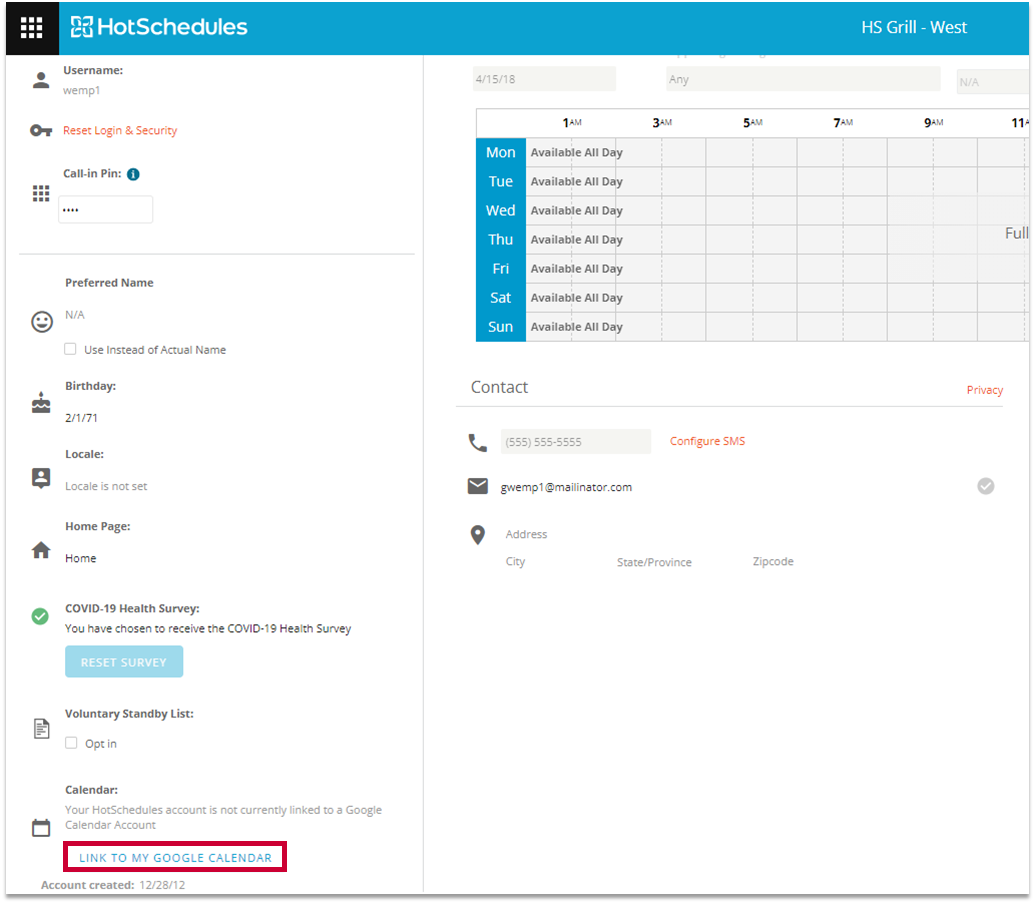The width and height of the screenshot is (1035, 904).
Task: Enable Use Instead of Actual Name
Action: tap(71, 350)
